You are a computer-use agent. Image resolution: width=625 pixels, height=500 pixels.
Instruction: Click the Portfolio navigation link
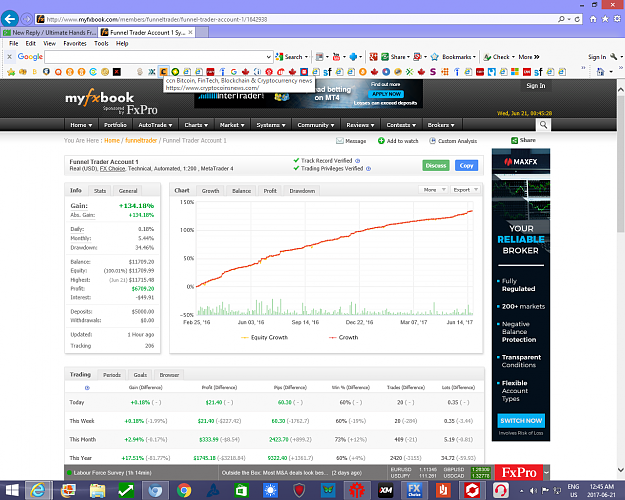(115, 125)
